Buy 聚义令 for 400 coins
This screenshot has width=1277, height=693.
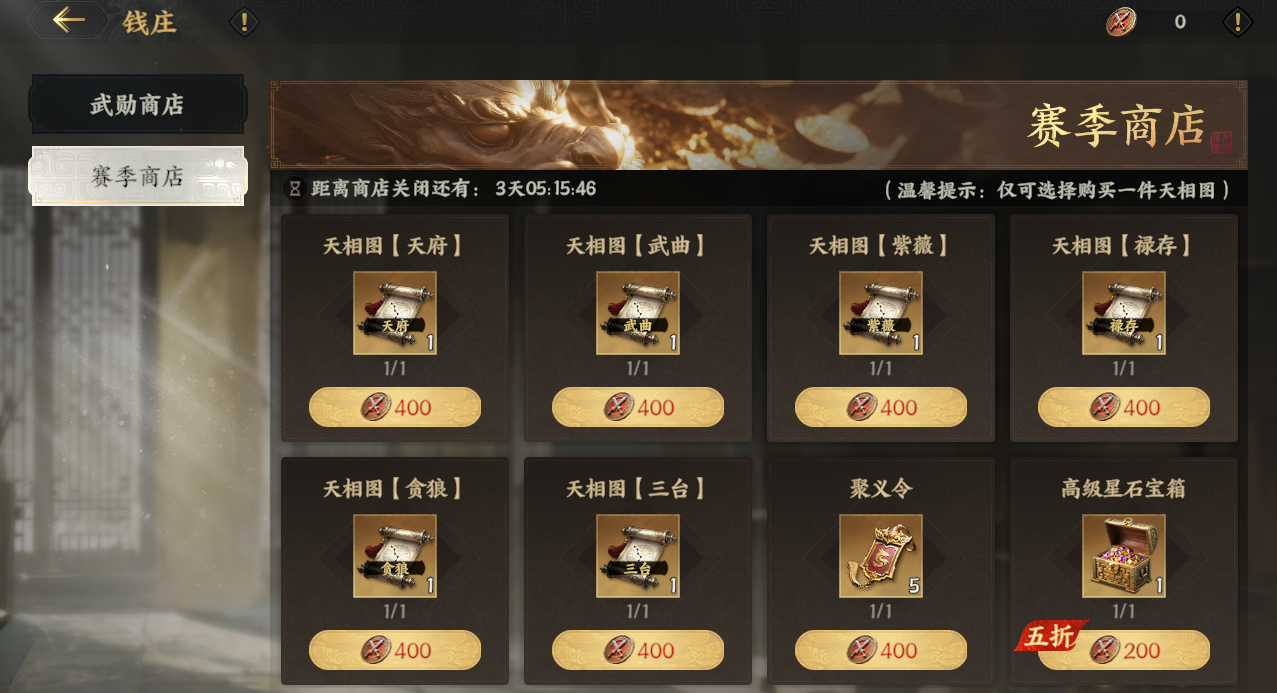tap(881, 650)
